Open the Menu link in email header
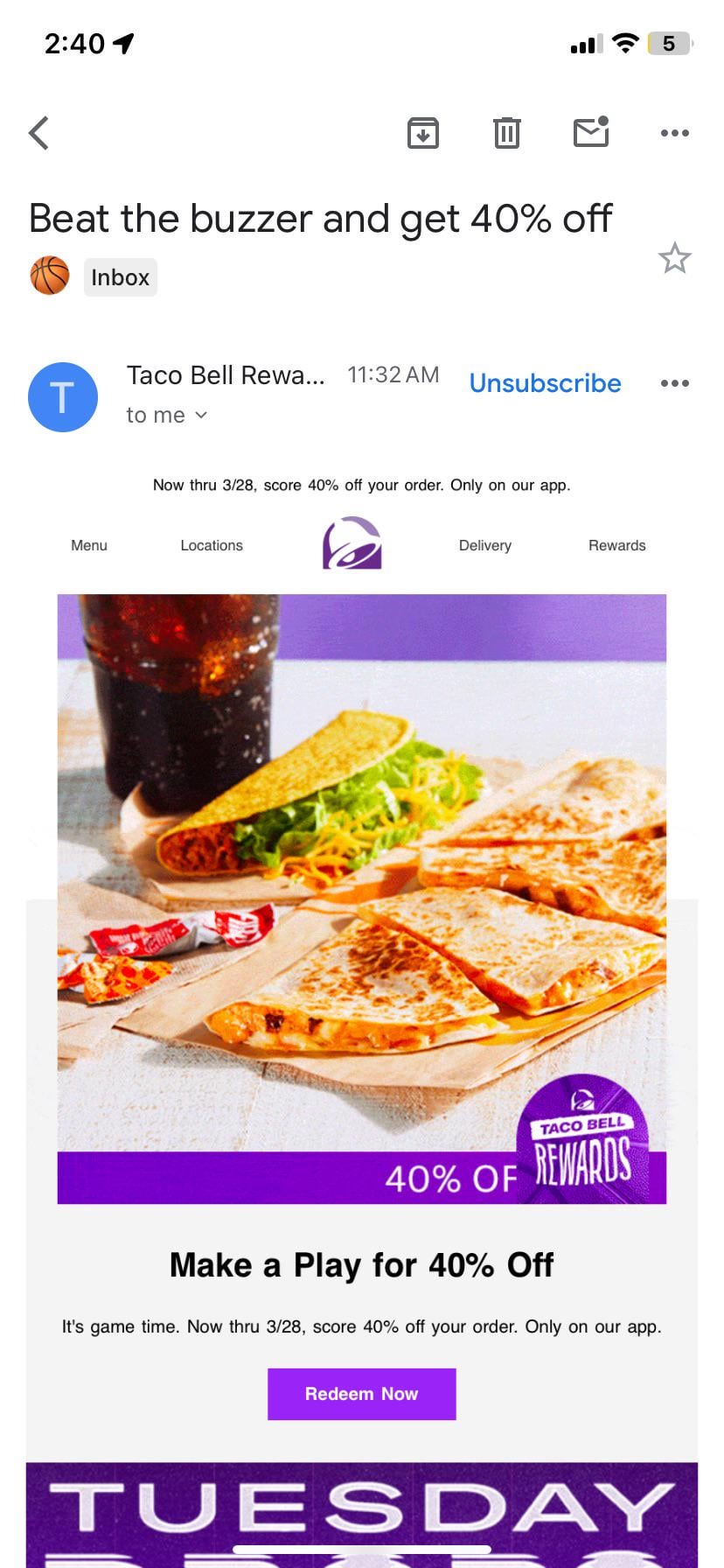724x1568 pixels. point(89,545)
